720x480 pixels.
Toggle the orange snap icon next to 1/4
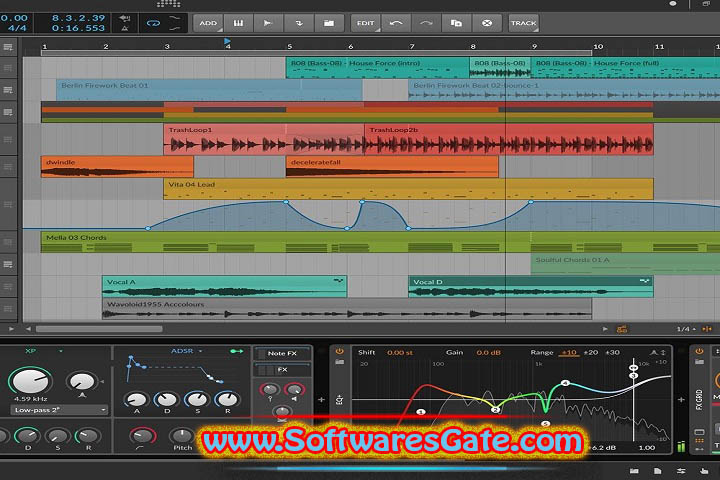click(707, 329)
